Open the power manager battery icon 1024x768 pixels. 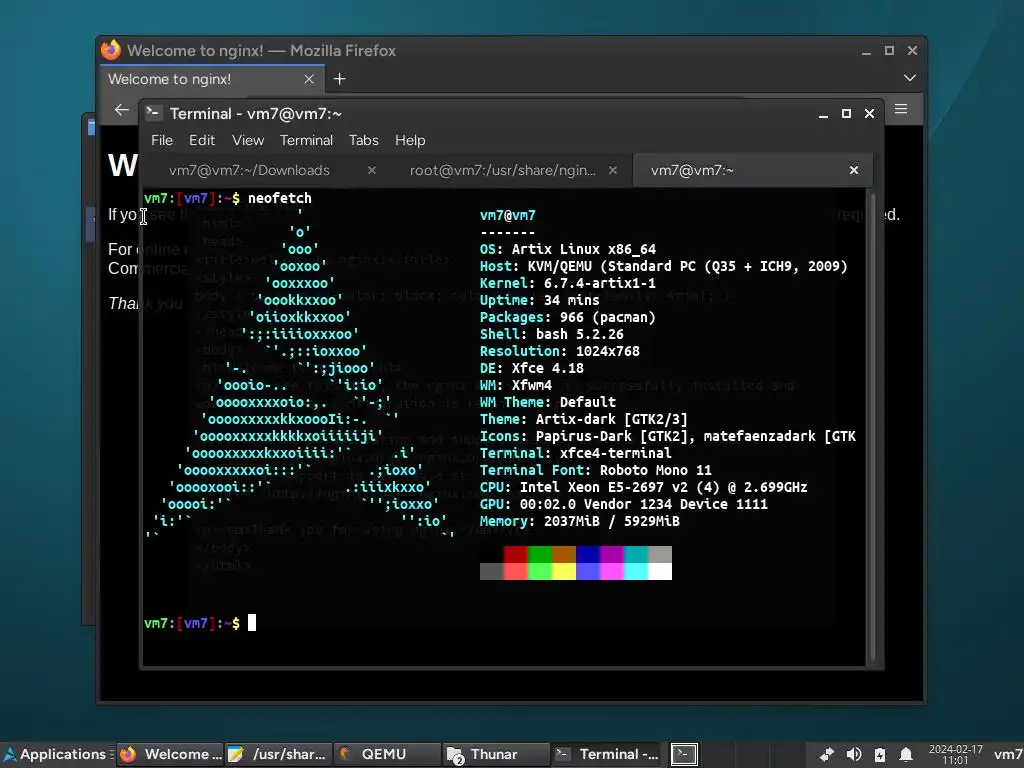click(880, 754)
